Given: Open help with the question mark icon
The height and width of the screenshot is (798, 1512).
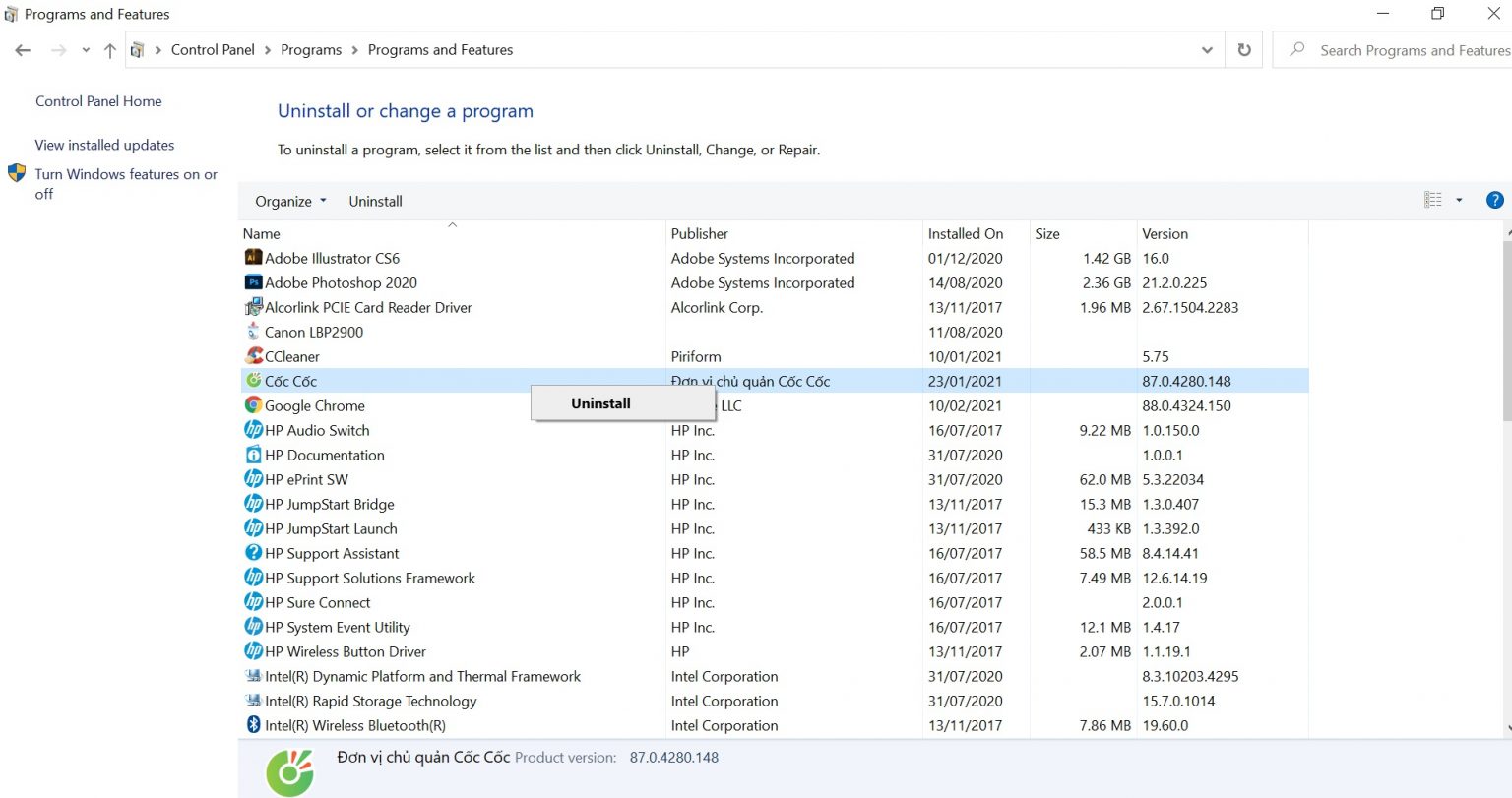Looking at the screenshot, I should (x=1494, y=200).
